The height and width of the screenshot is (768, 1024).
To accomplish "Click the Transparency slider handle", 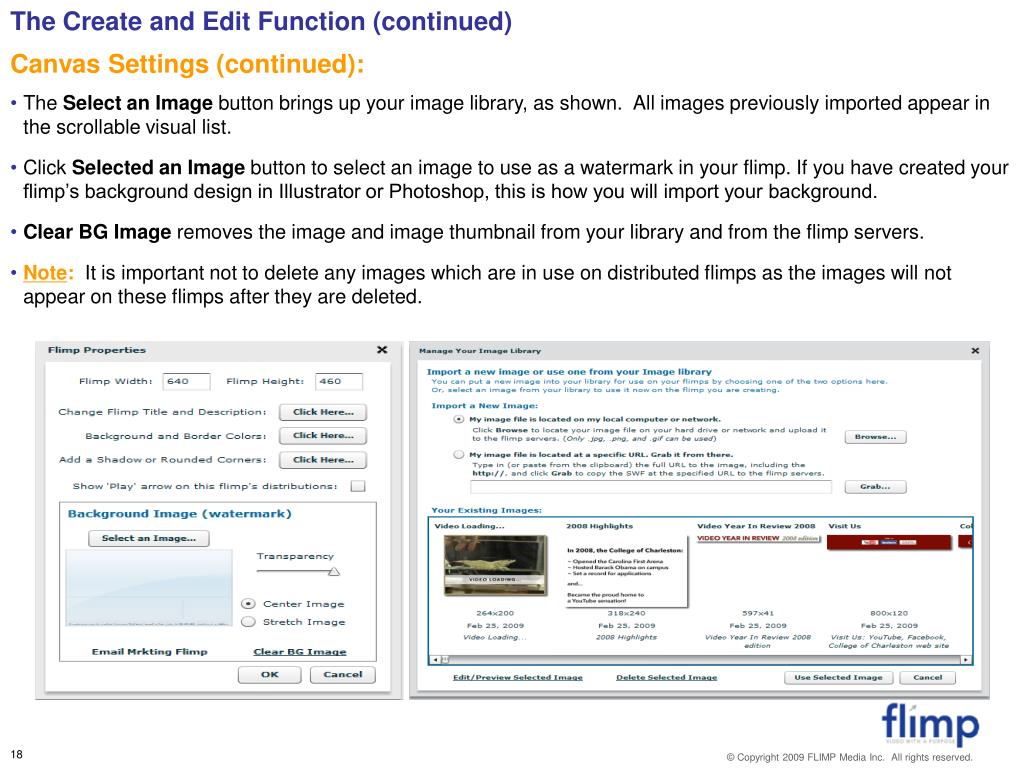I will pyautogui.click(x=334, y=571).
